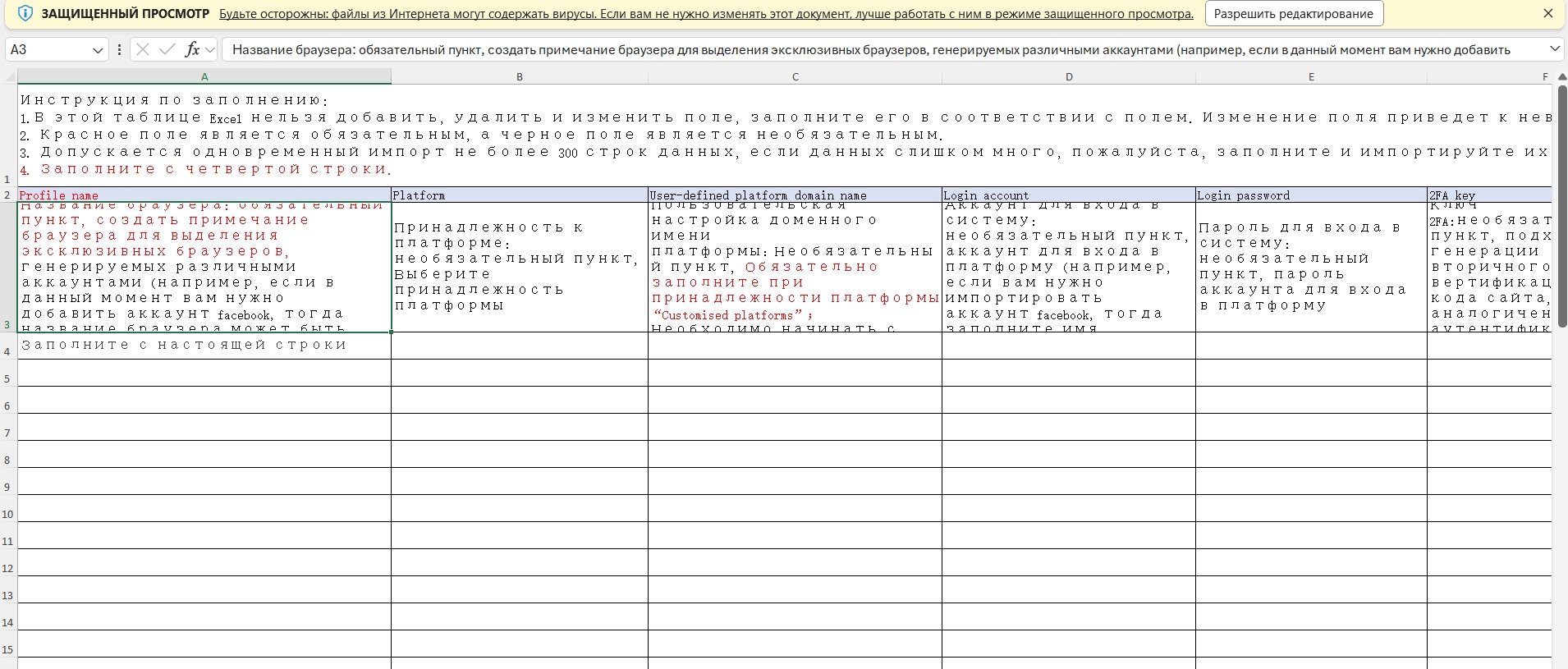Viewport: 1568px width, 669px height.
Task: Open the fx dropdown arrow
Action: point(210,50)
